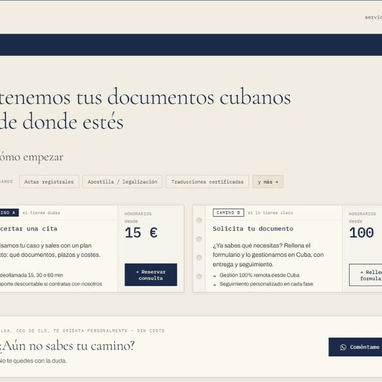382x382 pixels.
Task: Click the 'Concertar una cita' card title
Action: tap(29, 229)
